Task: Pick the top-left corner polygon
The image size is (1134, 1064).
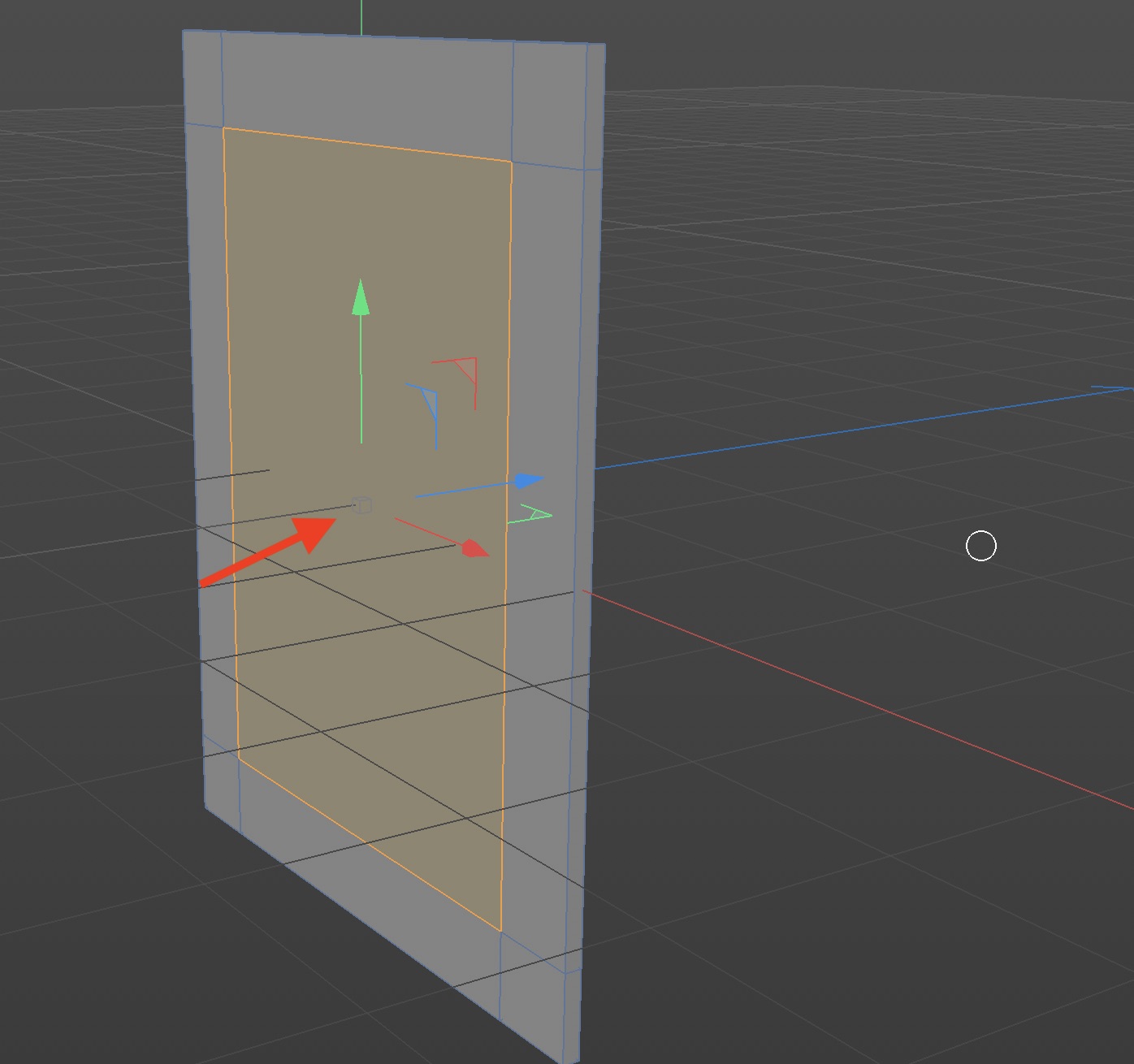Action: coord(203,79)
